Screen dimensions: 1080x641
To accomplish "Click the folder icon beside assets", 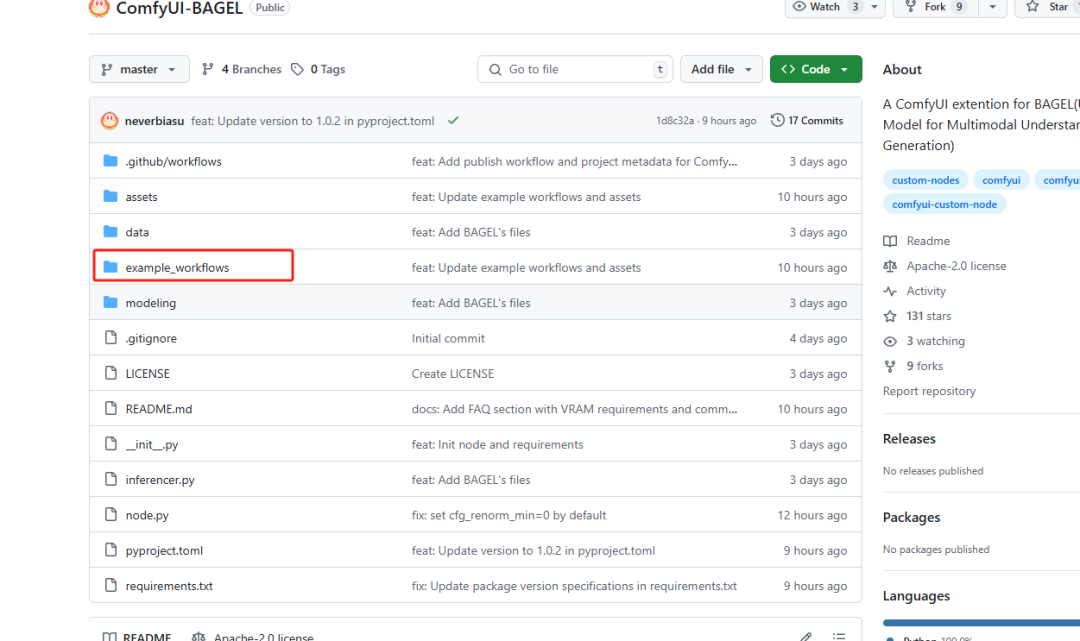I will tap(110, 196).
